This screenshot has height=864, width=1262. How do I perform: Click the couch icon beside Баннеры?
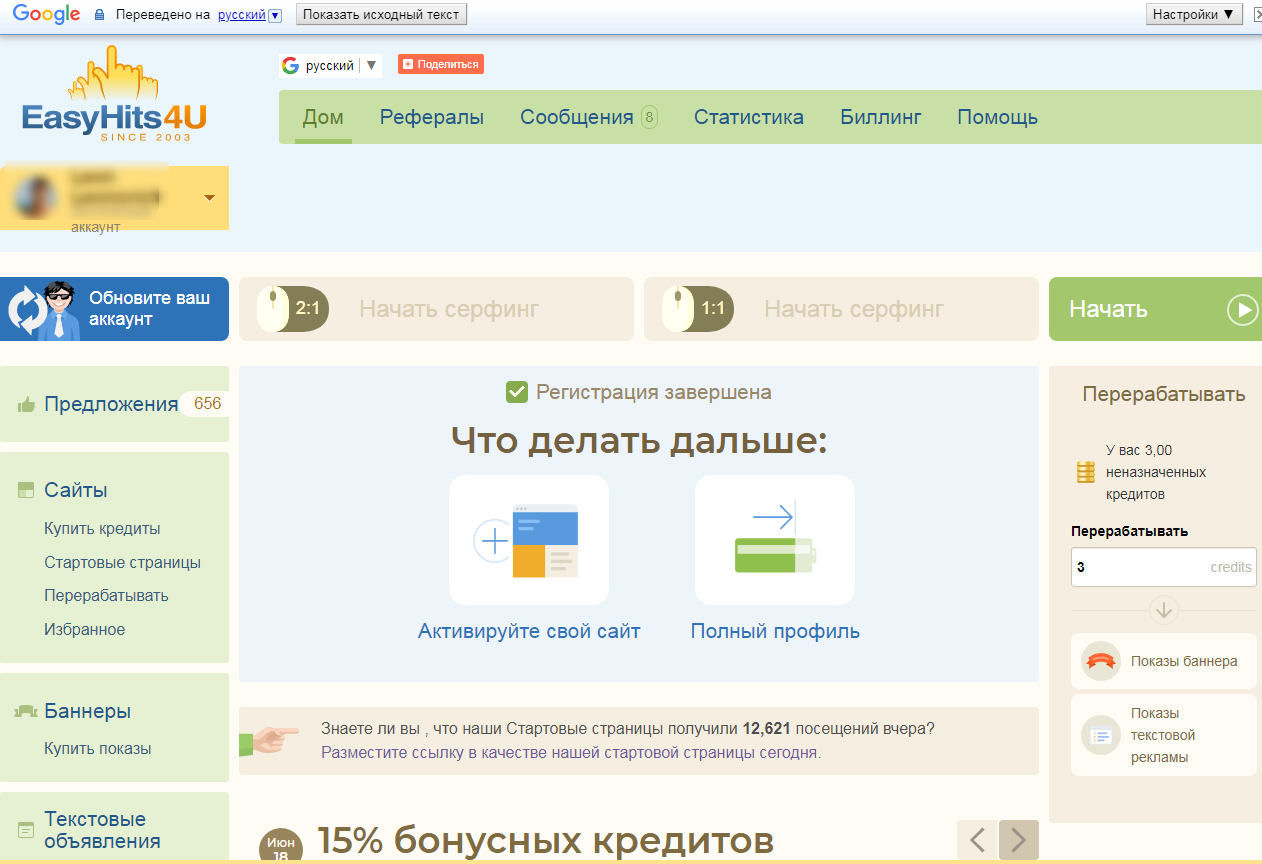click(26, 711)
